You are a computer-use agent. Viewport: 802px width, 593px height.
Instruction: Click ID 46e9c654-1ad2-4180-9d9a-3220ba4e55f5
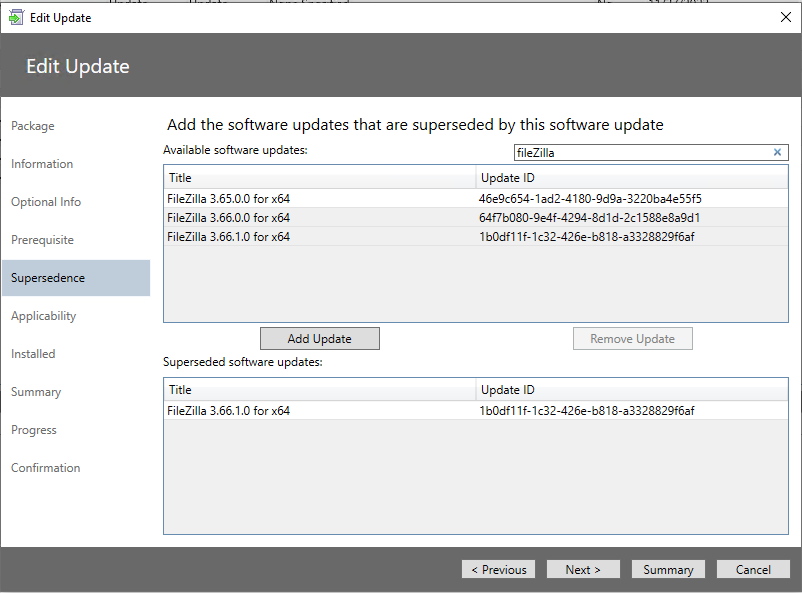pyautogui.click(x=590, y=199)
